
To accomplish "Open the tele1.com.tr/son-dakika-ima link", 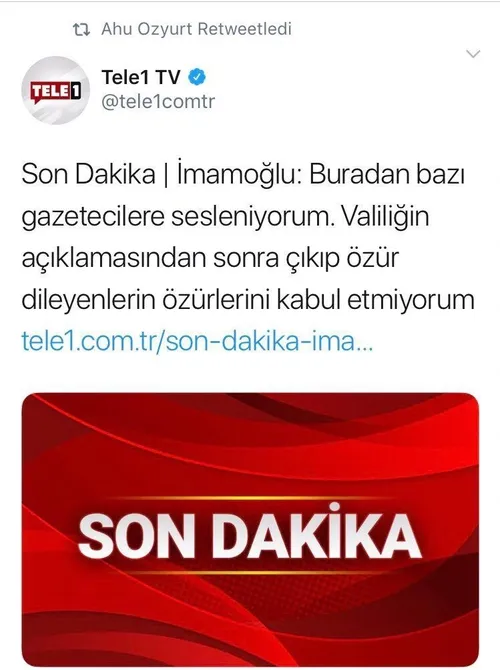I will pos(197,341).
